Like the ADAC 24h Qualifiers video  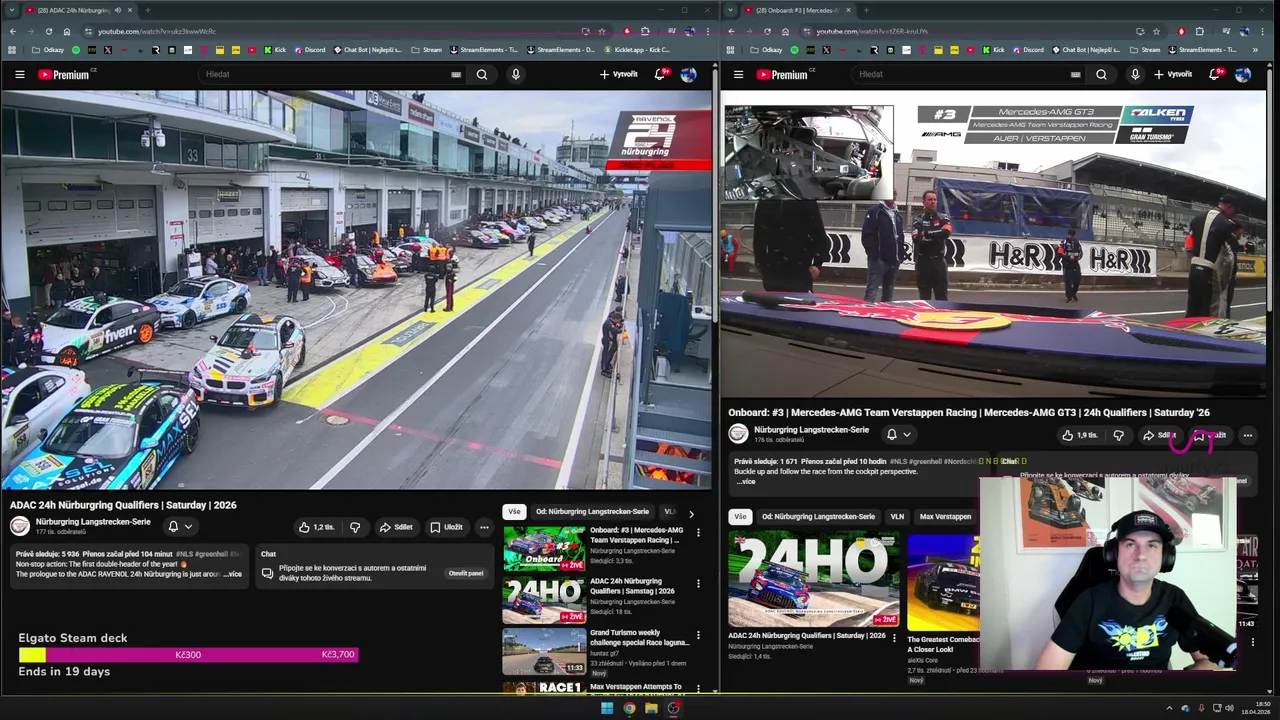tap(316, 527)
